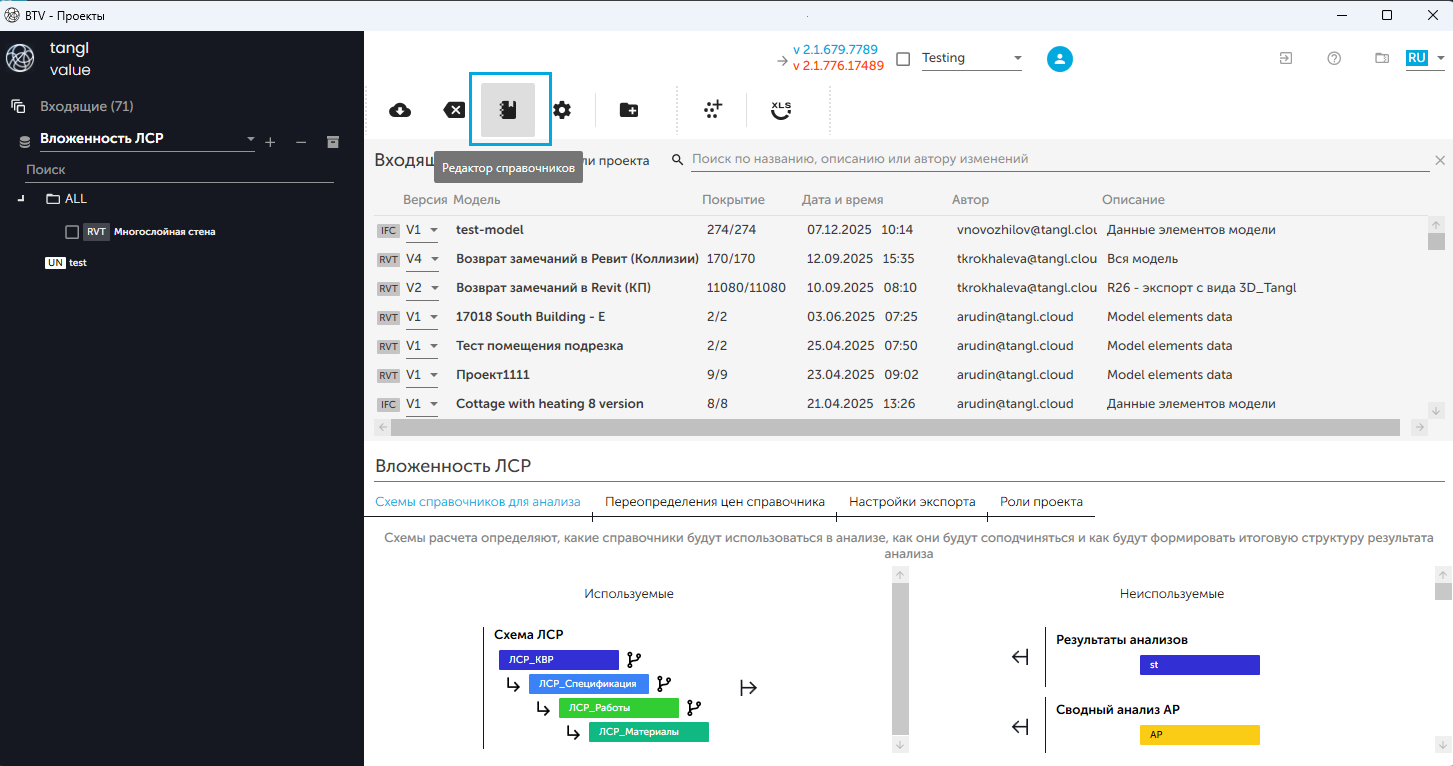Click the help question mark icon
Screen dimensions: 1453x766
click(x=1334, y=59)
